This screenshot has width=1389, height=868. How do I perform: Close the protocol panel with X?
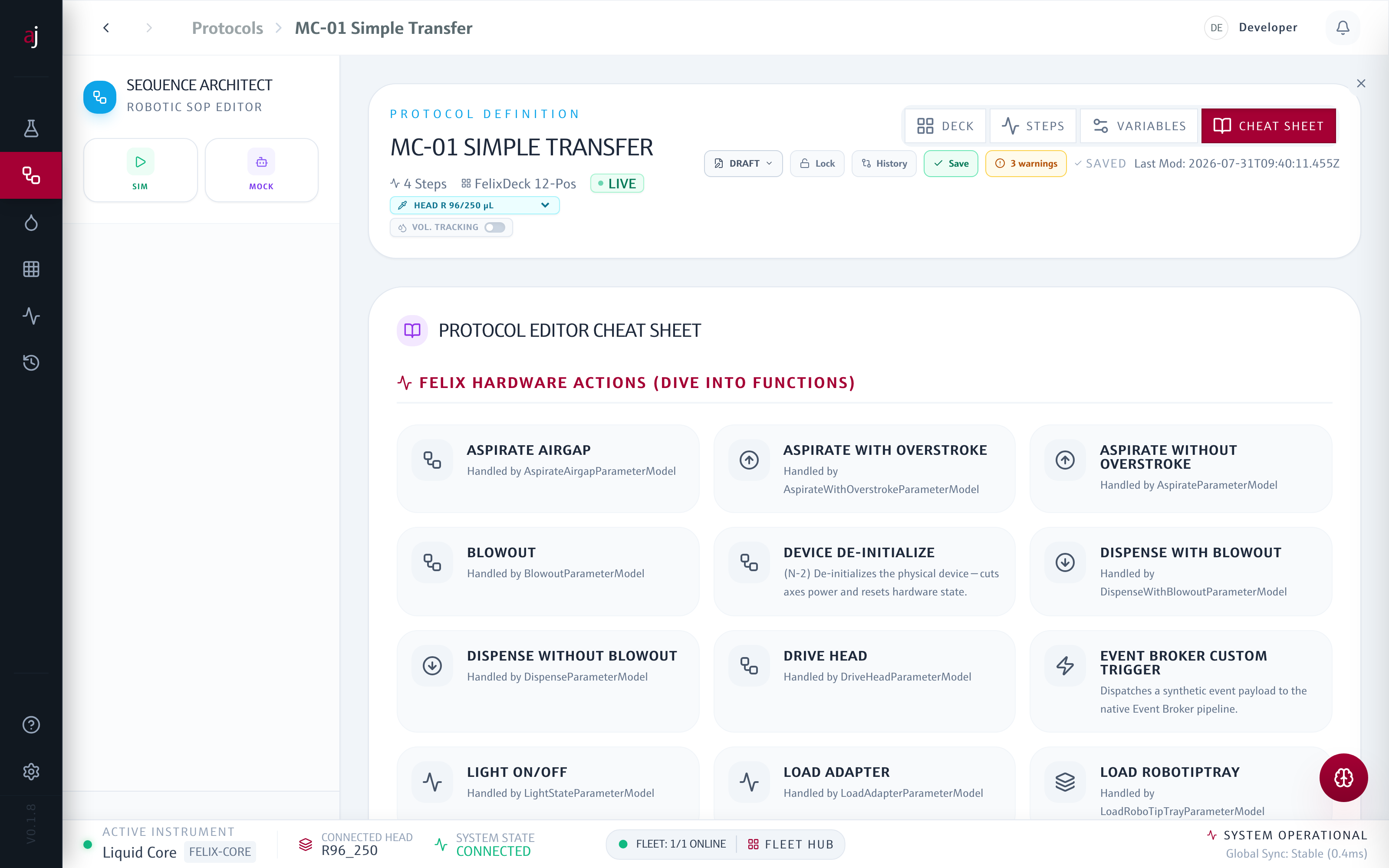(x=1361, y=83)
